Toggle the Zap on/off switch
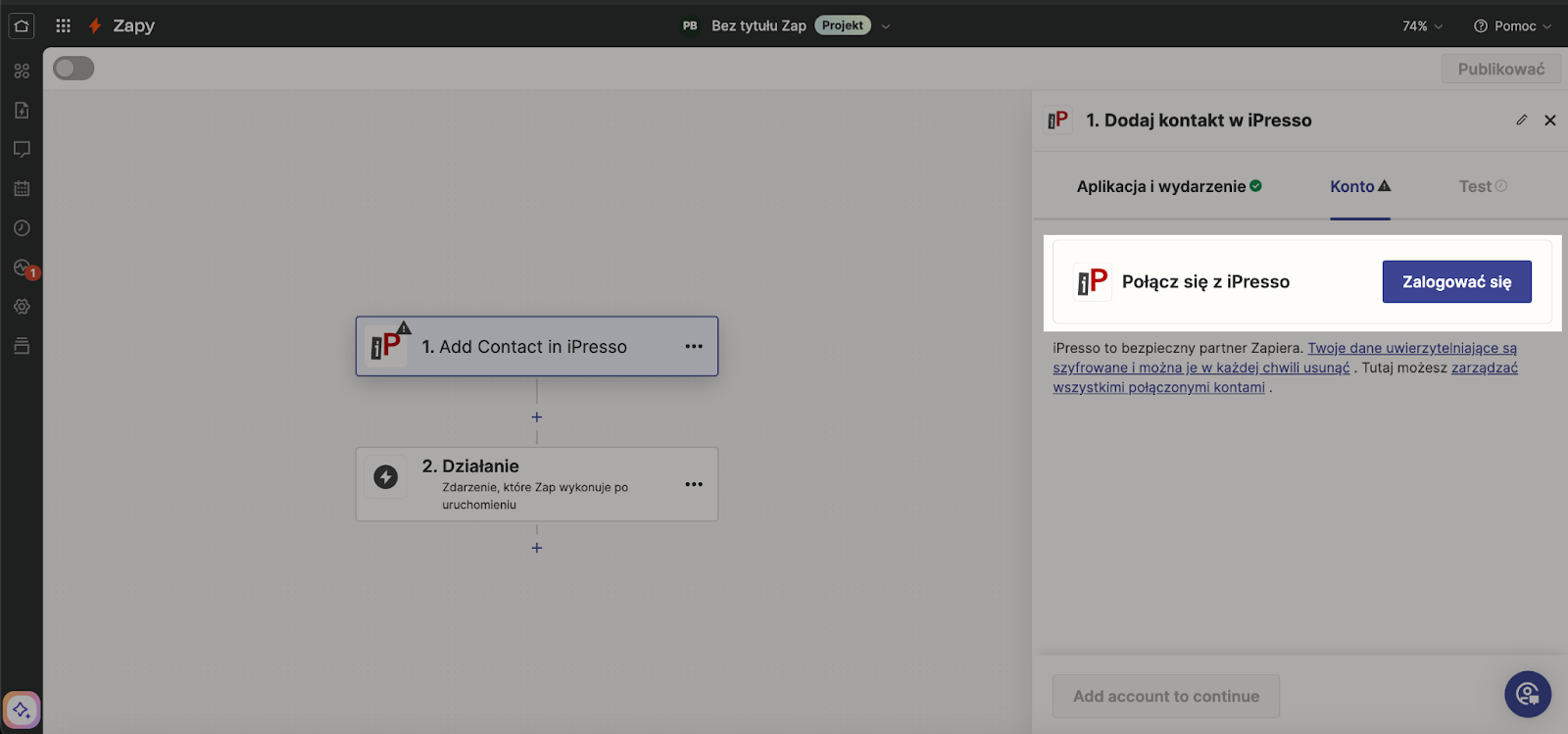Screen dimensions: 1568x734 point(73,68)
